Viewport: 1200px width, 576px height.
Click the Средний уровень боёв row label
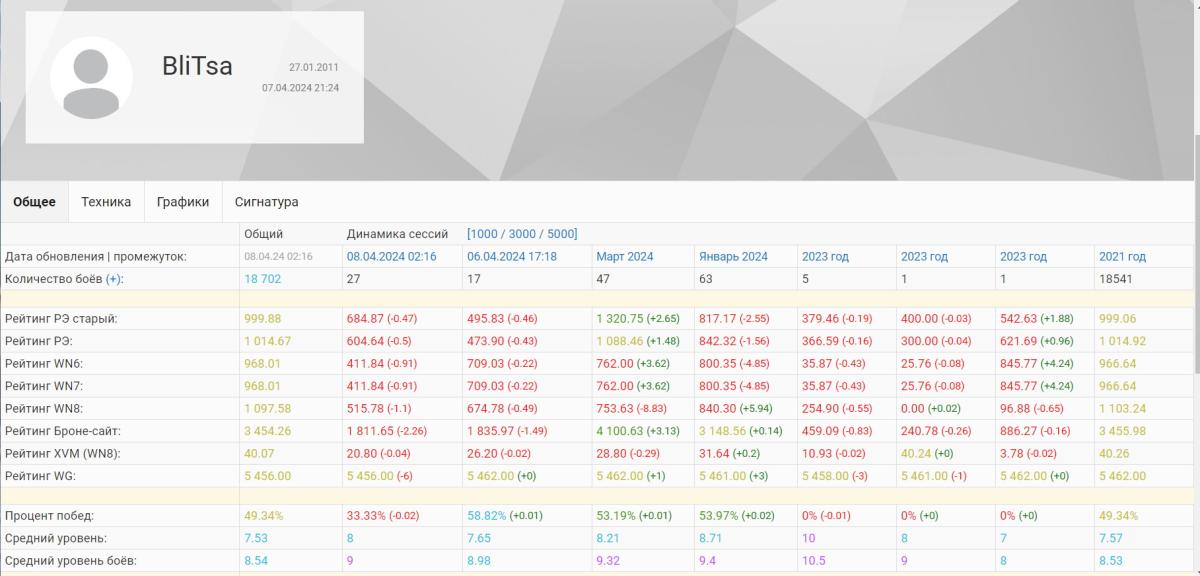tap(71, 561)
